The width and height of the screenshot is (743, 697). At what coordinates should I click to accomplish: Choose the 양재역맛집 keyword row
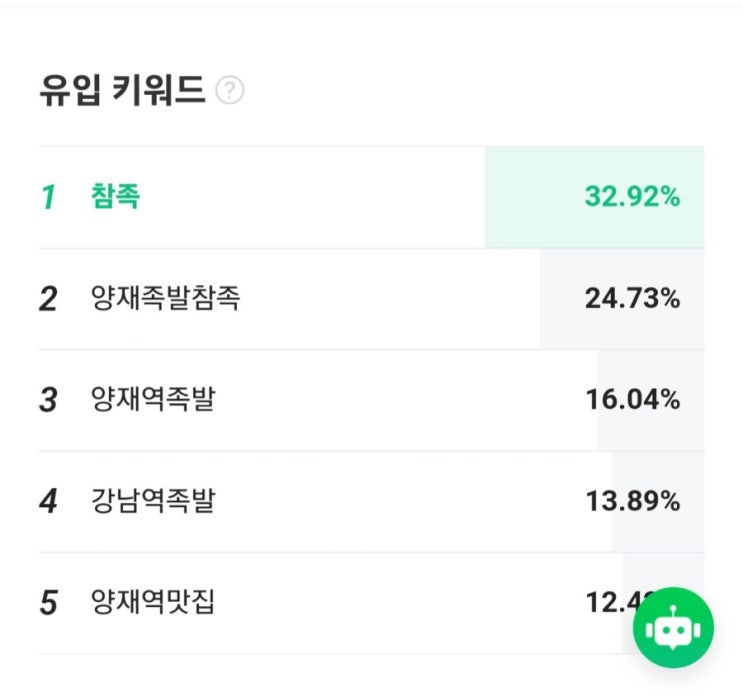(x=152, y=603)
